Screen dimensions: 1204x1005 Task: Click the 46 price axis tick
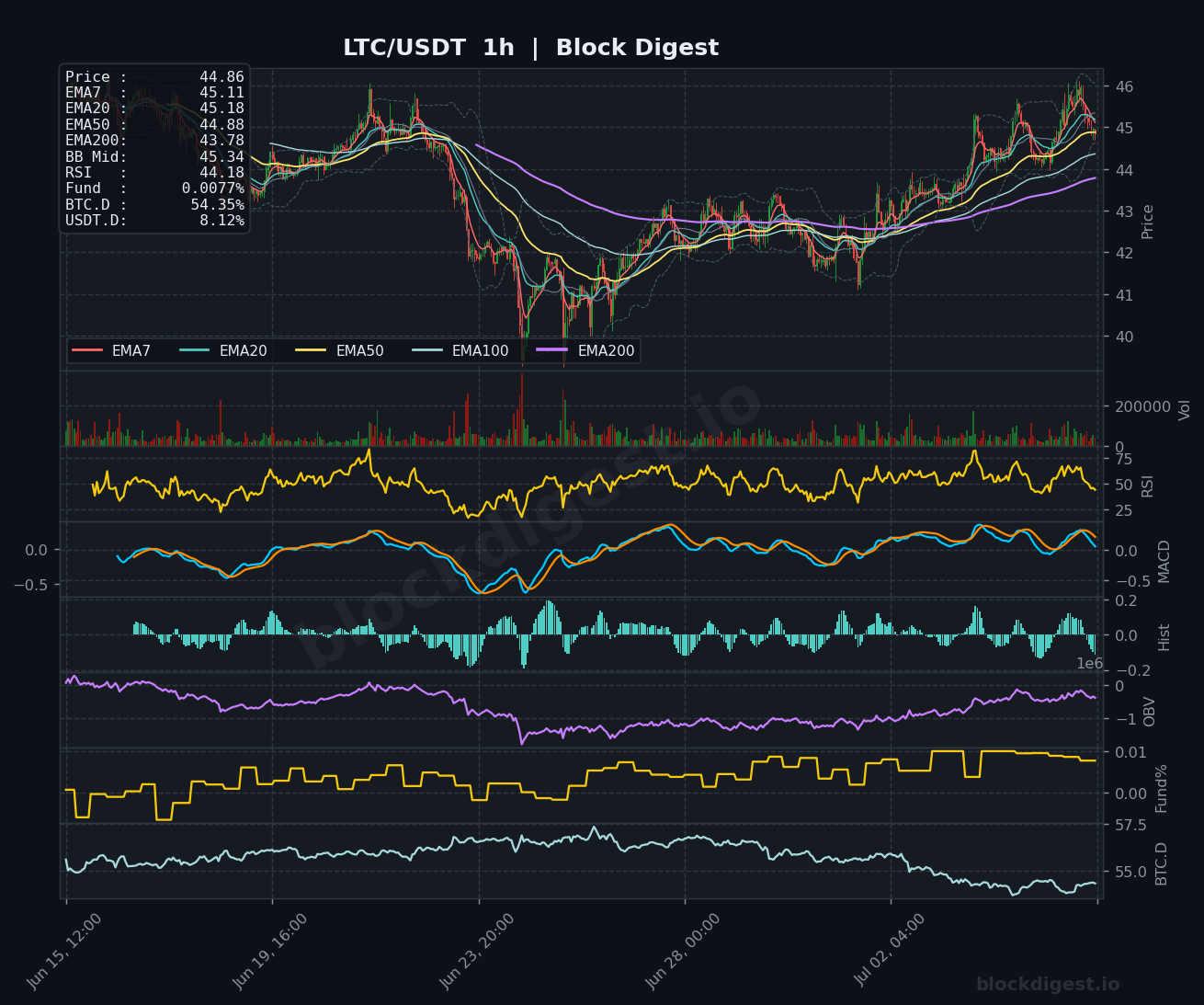click(1124, 86)
